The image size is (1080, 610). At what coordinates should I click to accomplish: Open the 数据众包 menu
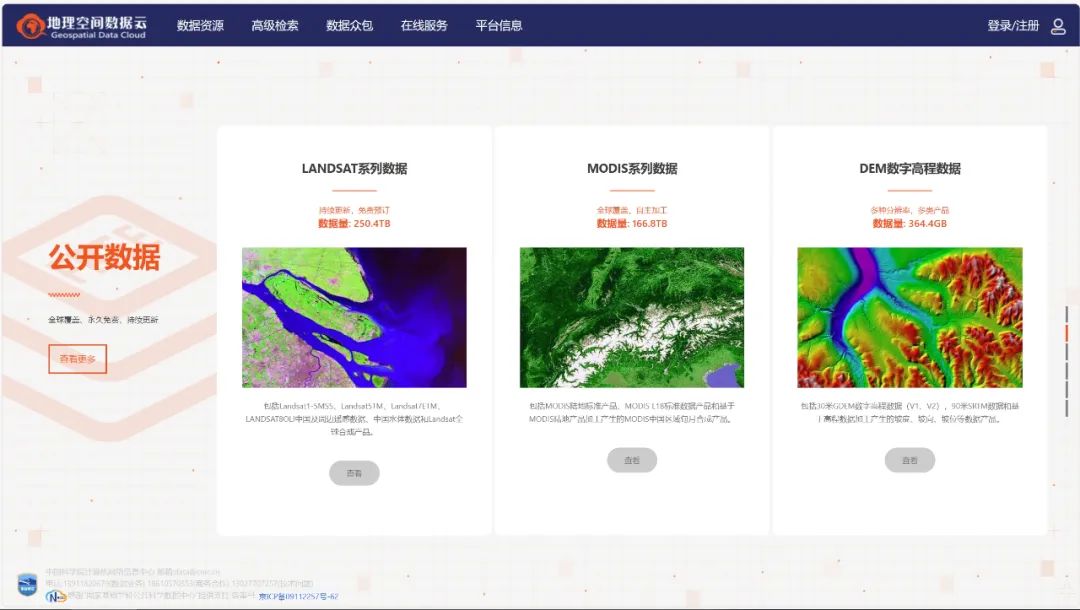pos(349,25)
